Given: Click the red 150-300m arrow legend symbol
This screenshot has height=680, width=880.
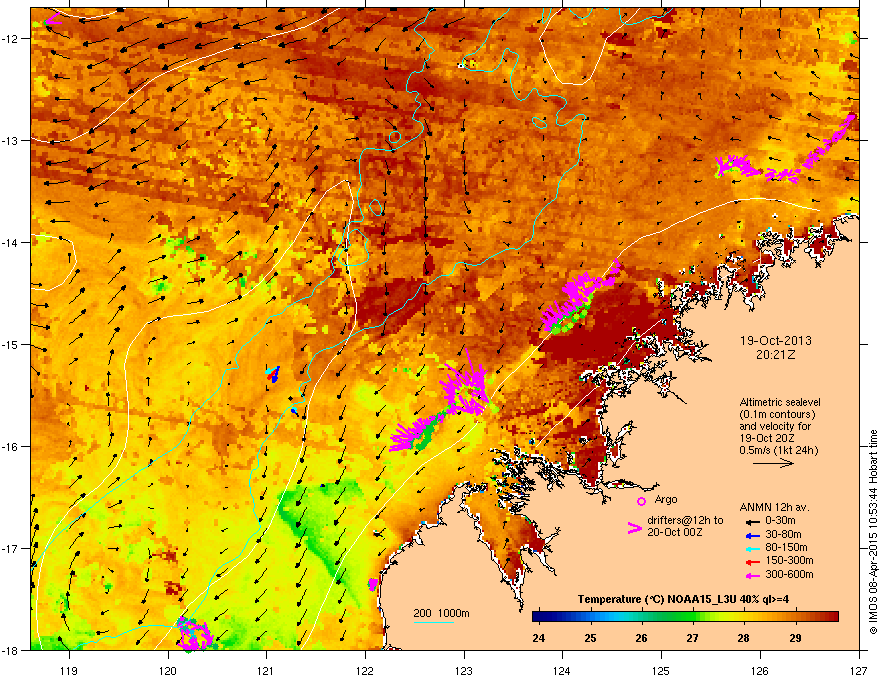Looking at the screenshot, I should (x=752, y=562).
